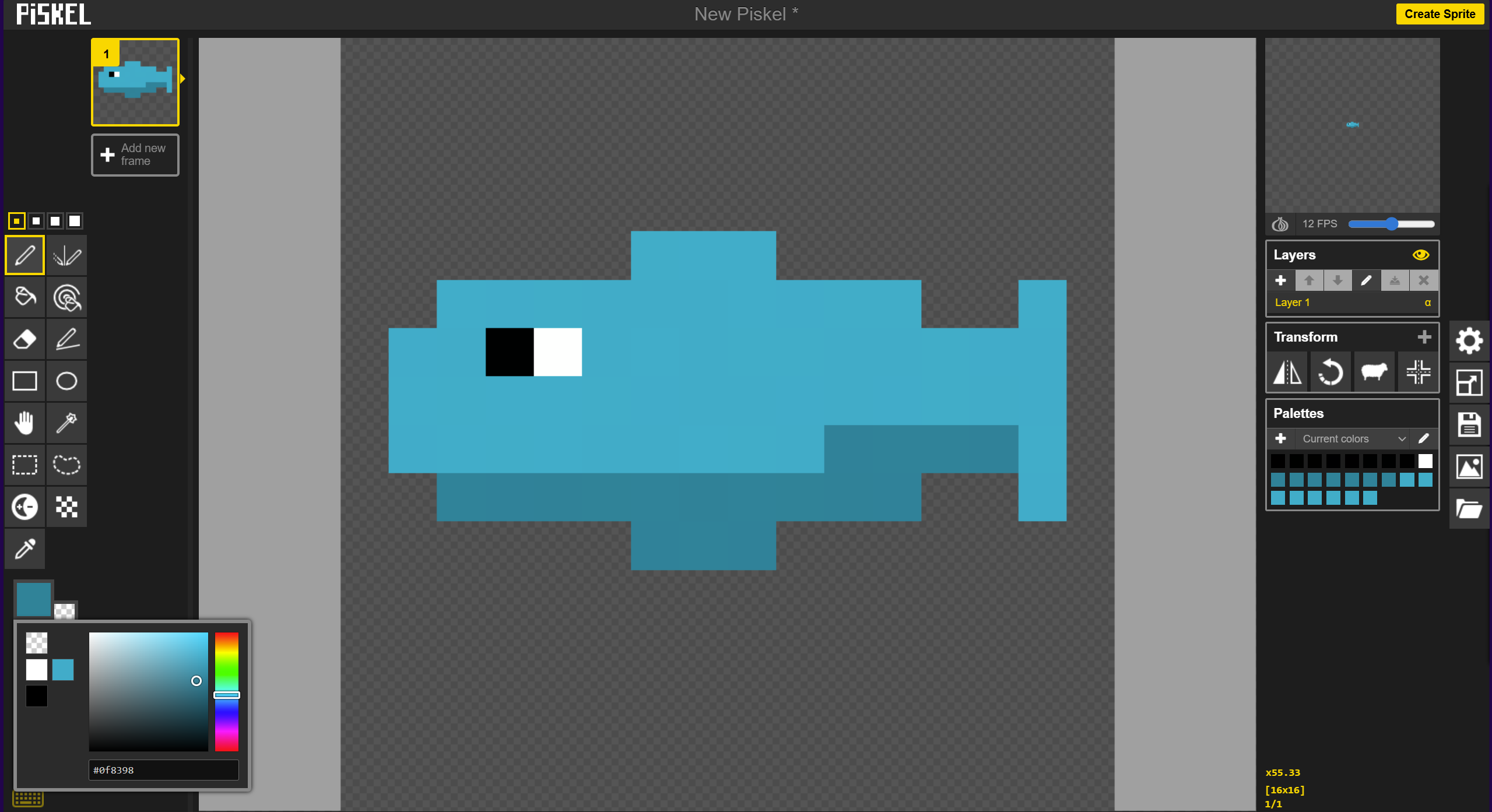Expand the frame options arrow on frame 1
Viewport: 1492px width, 812px height.
(182, 77)
